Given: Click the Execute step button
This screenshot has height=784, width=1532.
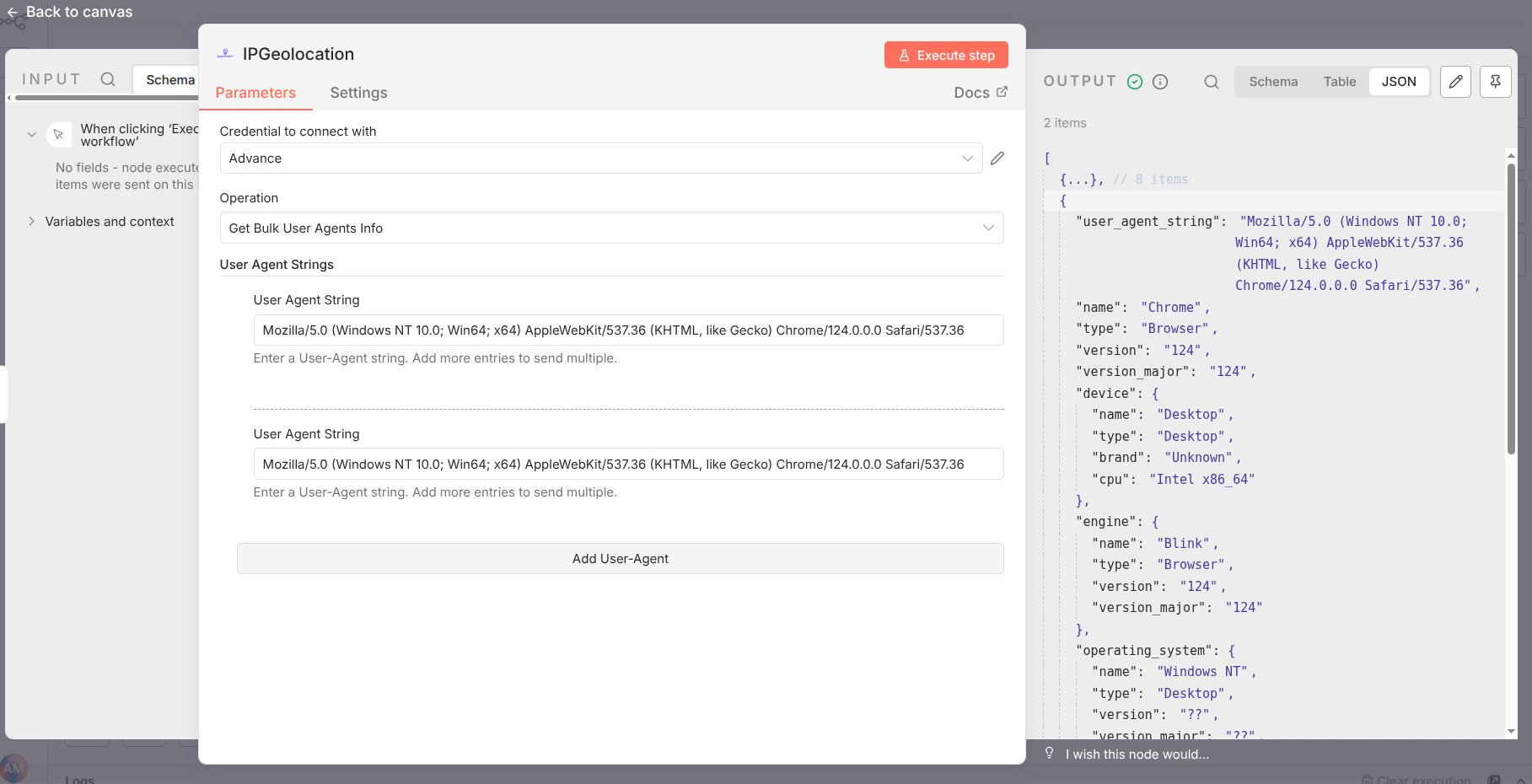Looking at the screenshot, I should click(946, 56).
